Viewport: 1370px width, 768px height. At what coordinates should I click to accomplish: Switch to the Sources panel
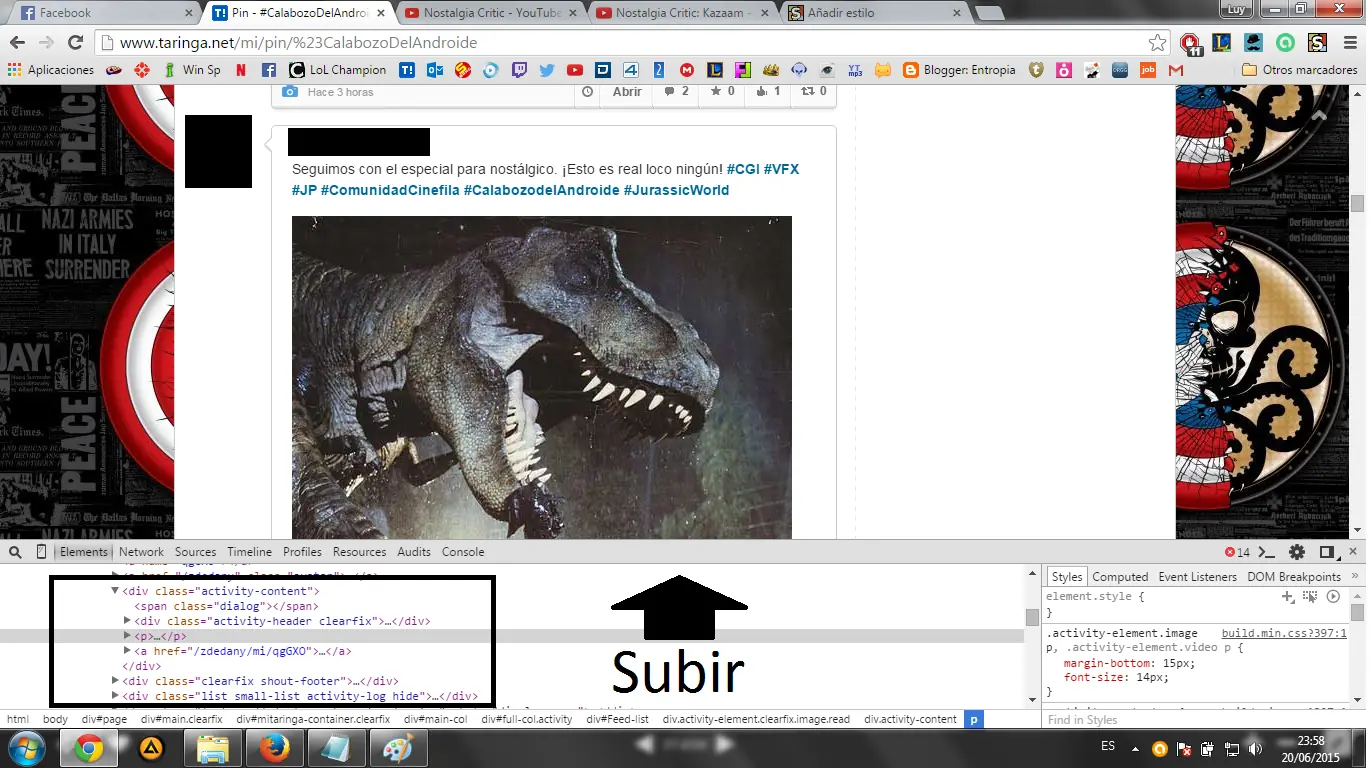[x=195, y=552]
